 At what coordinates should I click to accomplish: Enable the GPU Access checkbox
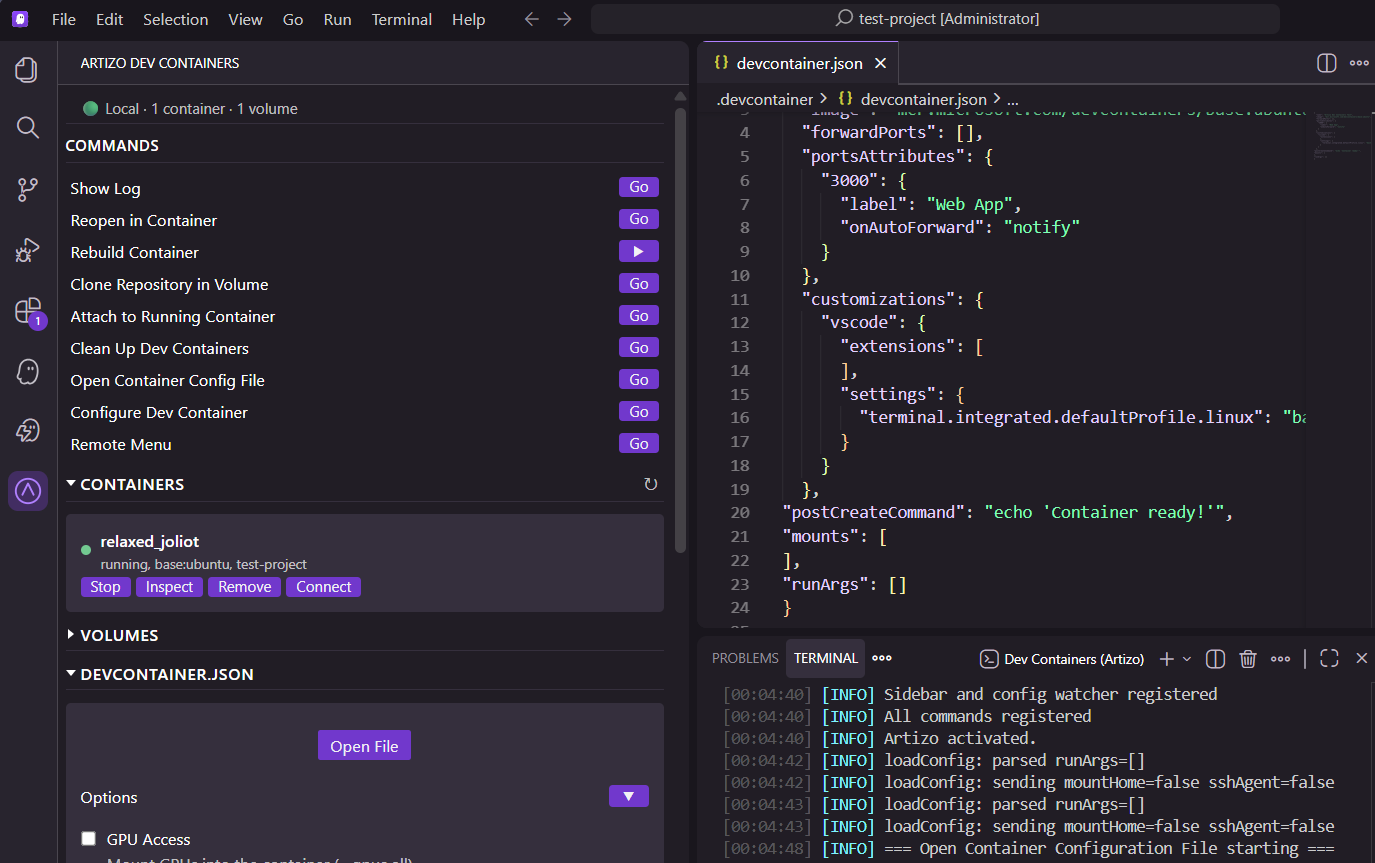coord(89,839)
